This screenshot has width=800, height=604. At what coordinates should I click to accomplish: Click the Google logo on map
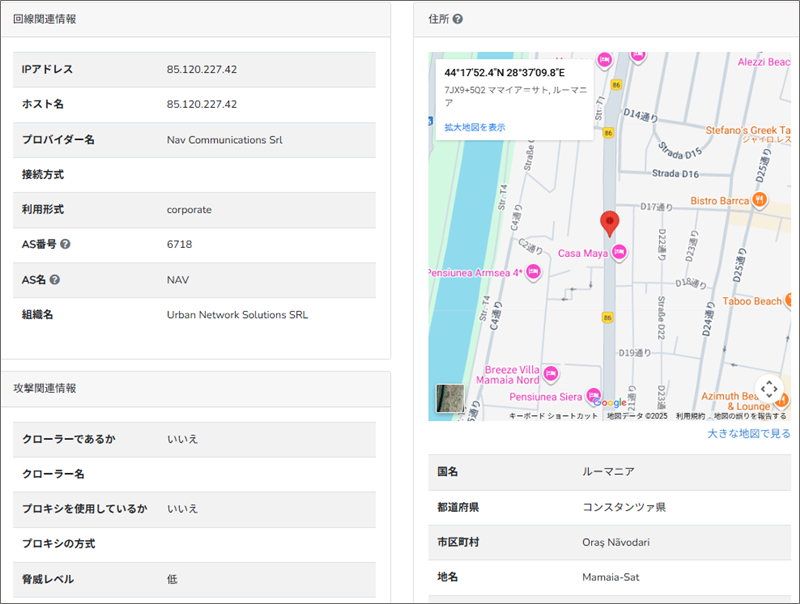(608, 403)
